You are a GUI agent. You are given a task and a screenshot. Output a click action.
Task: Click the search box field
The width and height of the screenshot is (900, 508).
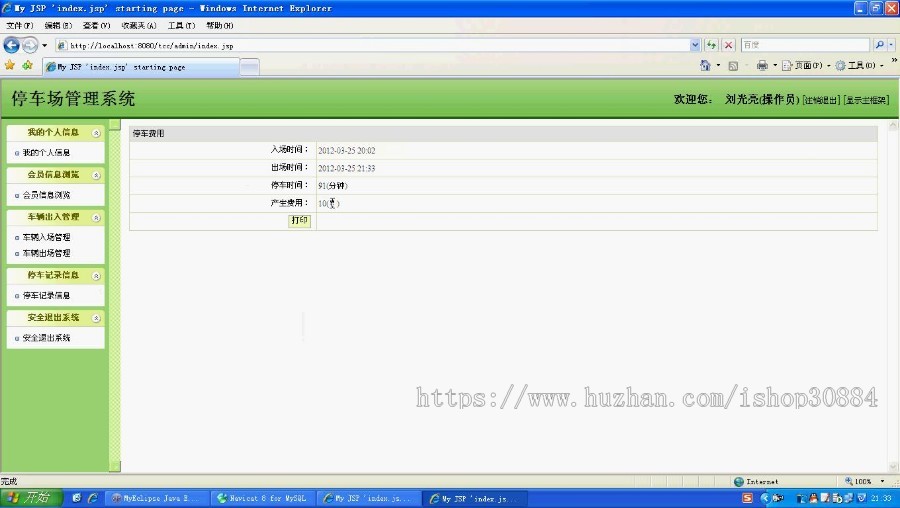805,45
